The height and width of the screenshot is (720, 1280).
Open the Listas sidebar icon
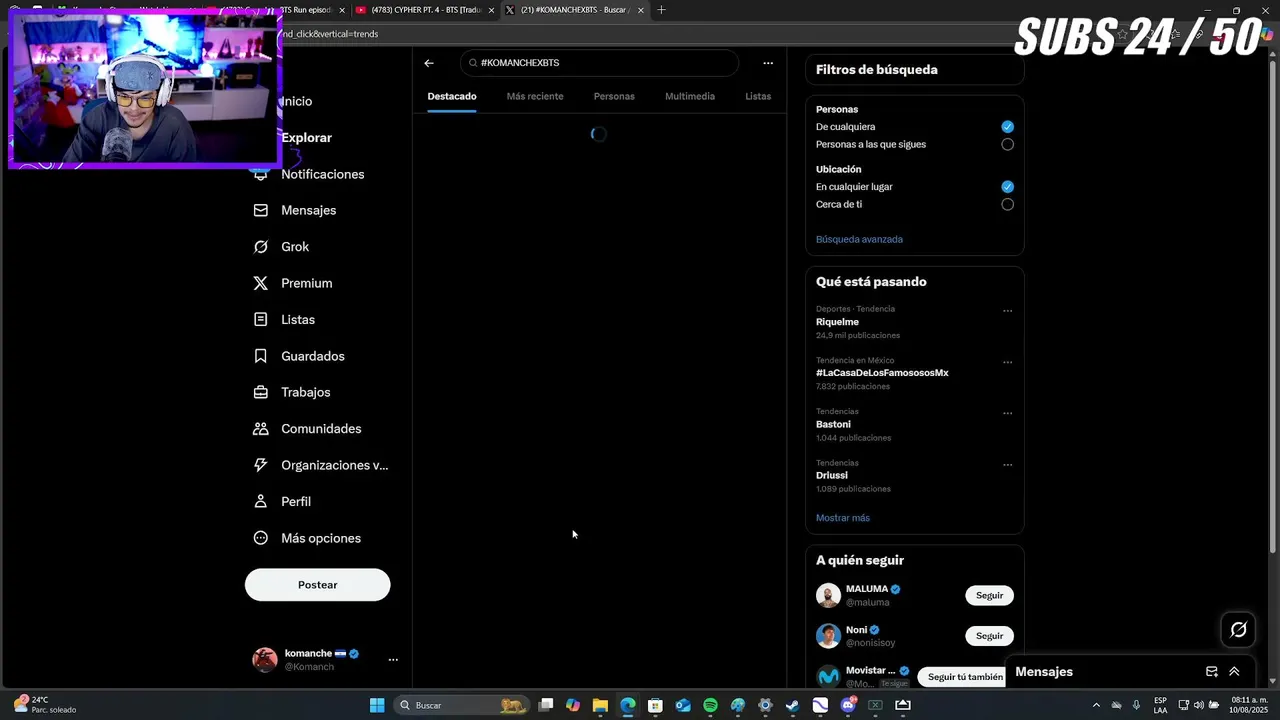pos(260,319)
